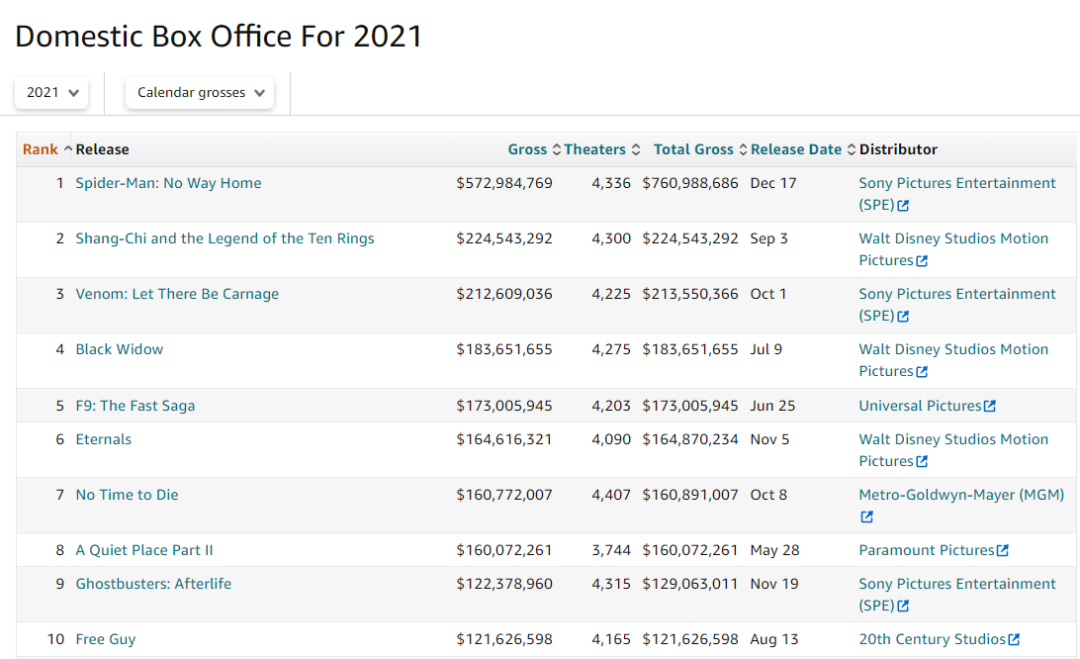Click the Distributor column header
The width and height of the screenshot is (1080, 659).
click(898, 150)
